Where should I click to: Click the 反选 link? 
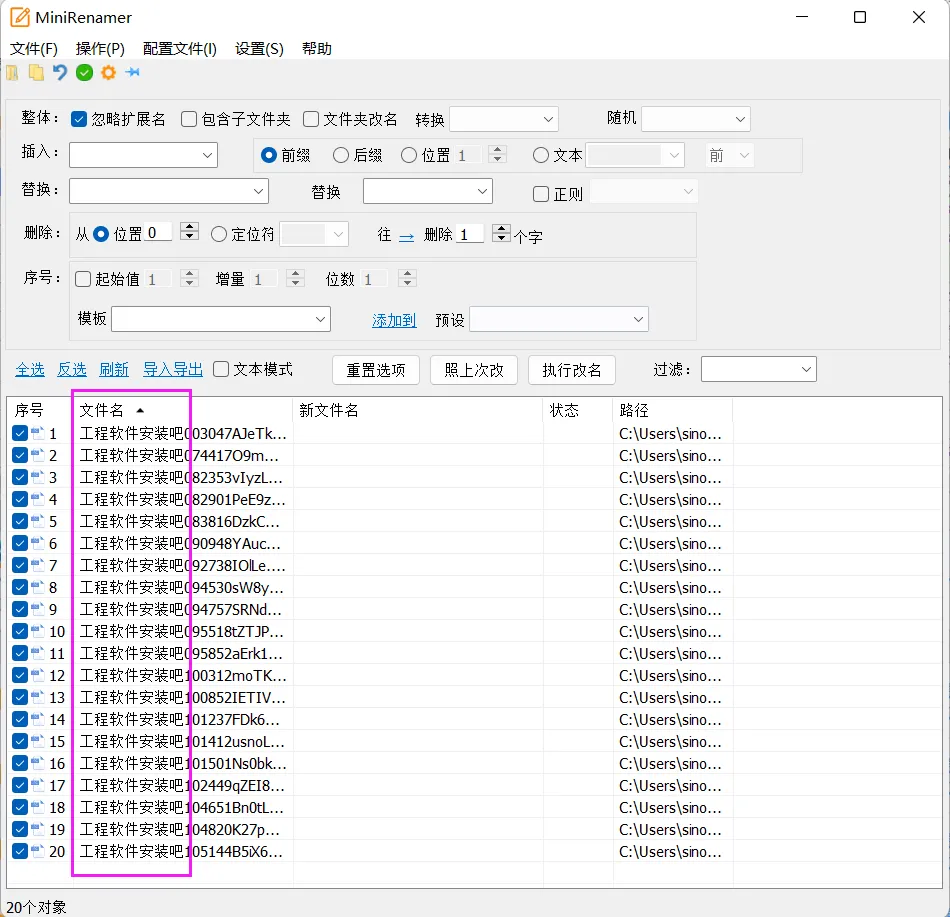click(x=71, y=369)
